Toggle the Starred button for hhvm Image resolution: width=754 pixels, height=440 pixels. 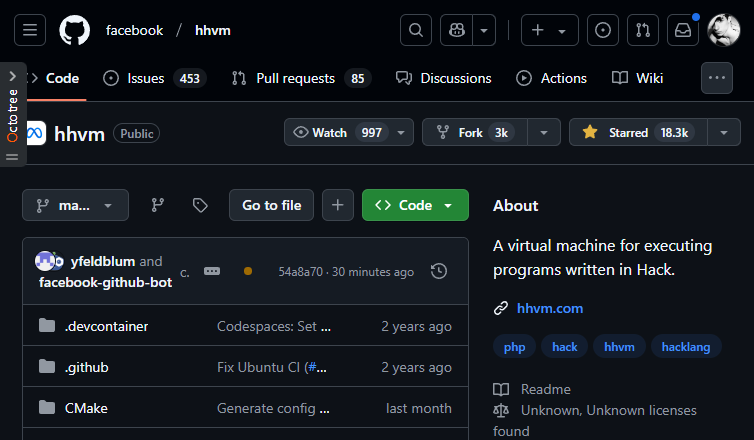point(637,132)
